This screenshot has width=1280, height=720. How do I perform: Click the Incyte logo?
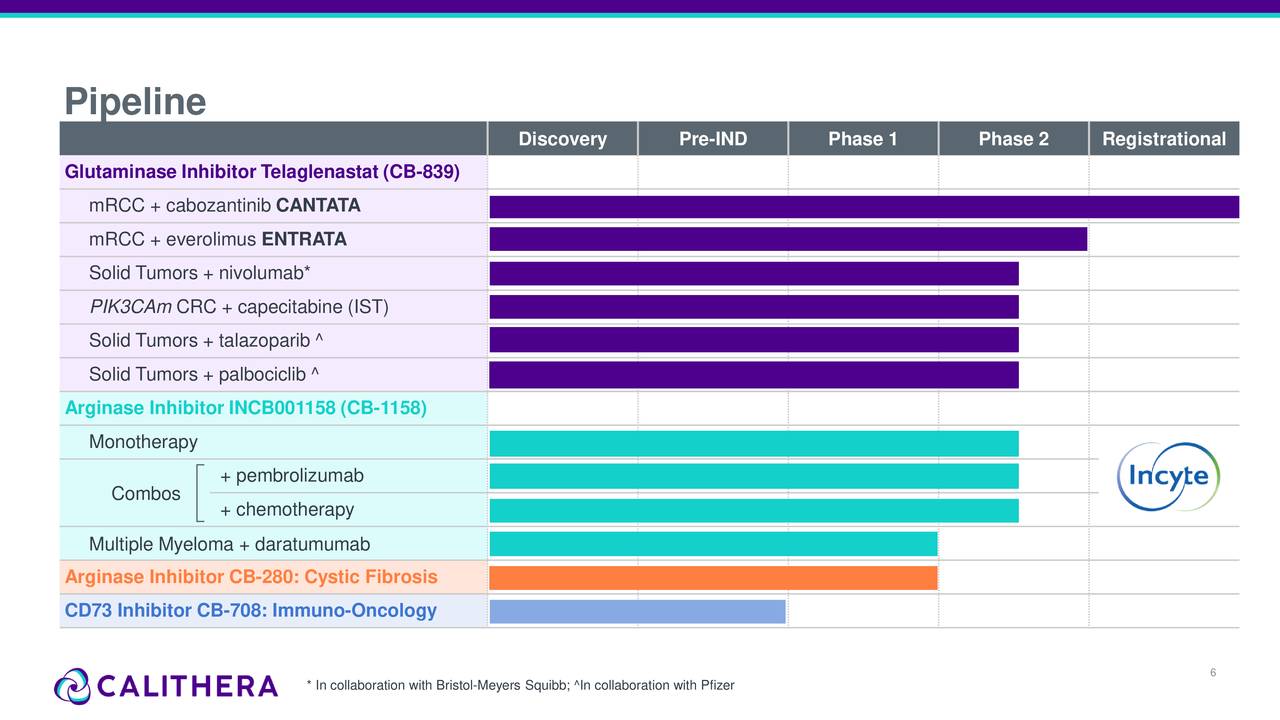point(1168,476)
